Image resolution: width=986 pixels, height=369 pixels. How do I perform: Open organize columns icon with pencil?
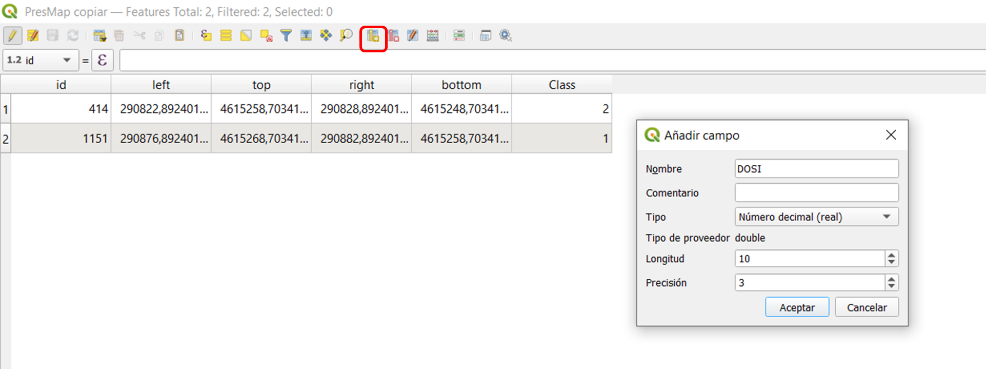click(x=413, y=36)
